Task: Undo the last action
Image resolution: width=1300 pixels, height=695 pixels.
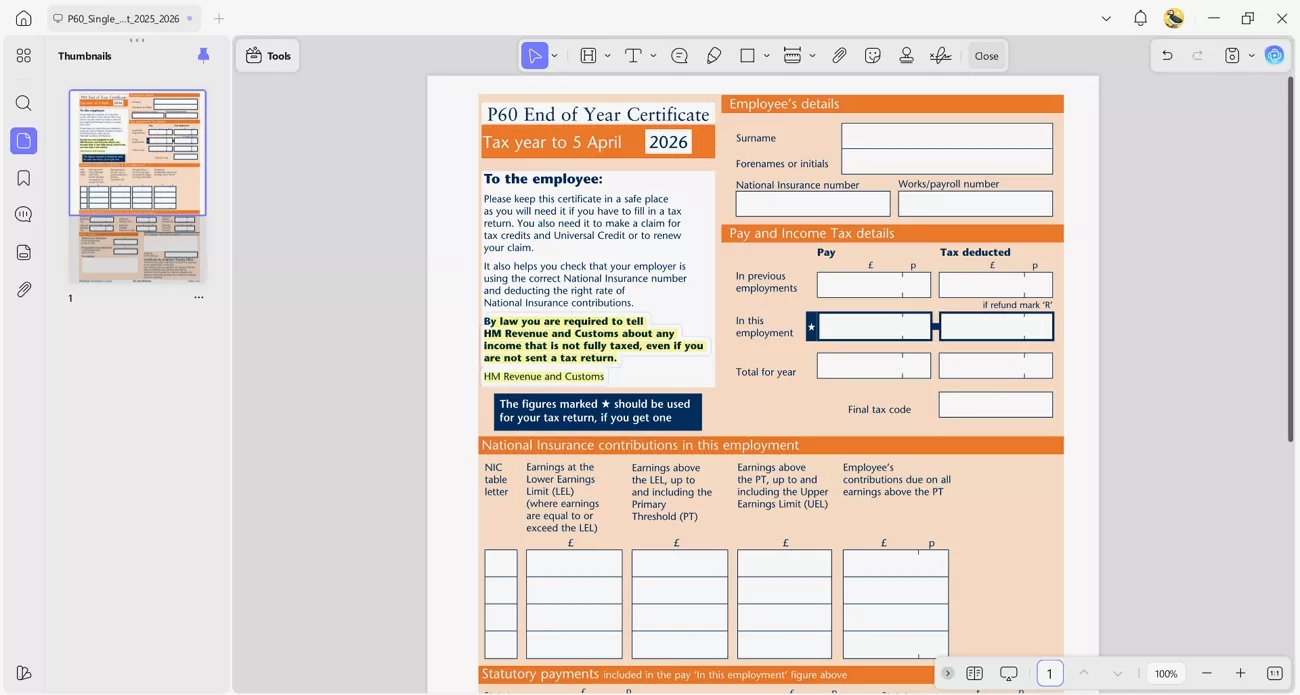Action: (x=1167, y=56)
